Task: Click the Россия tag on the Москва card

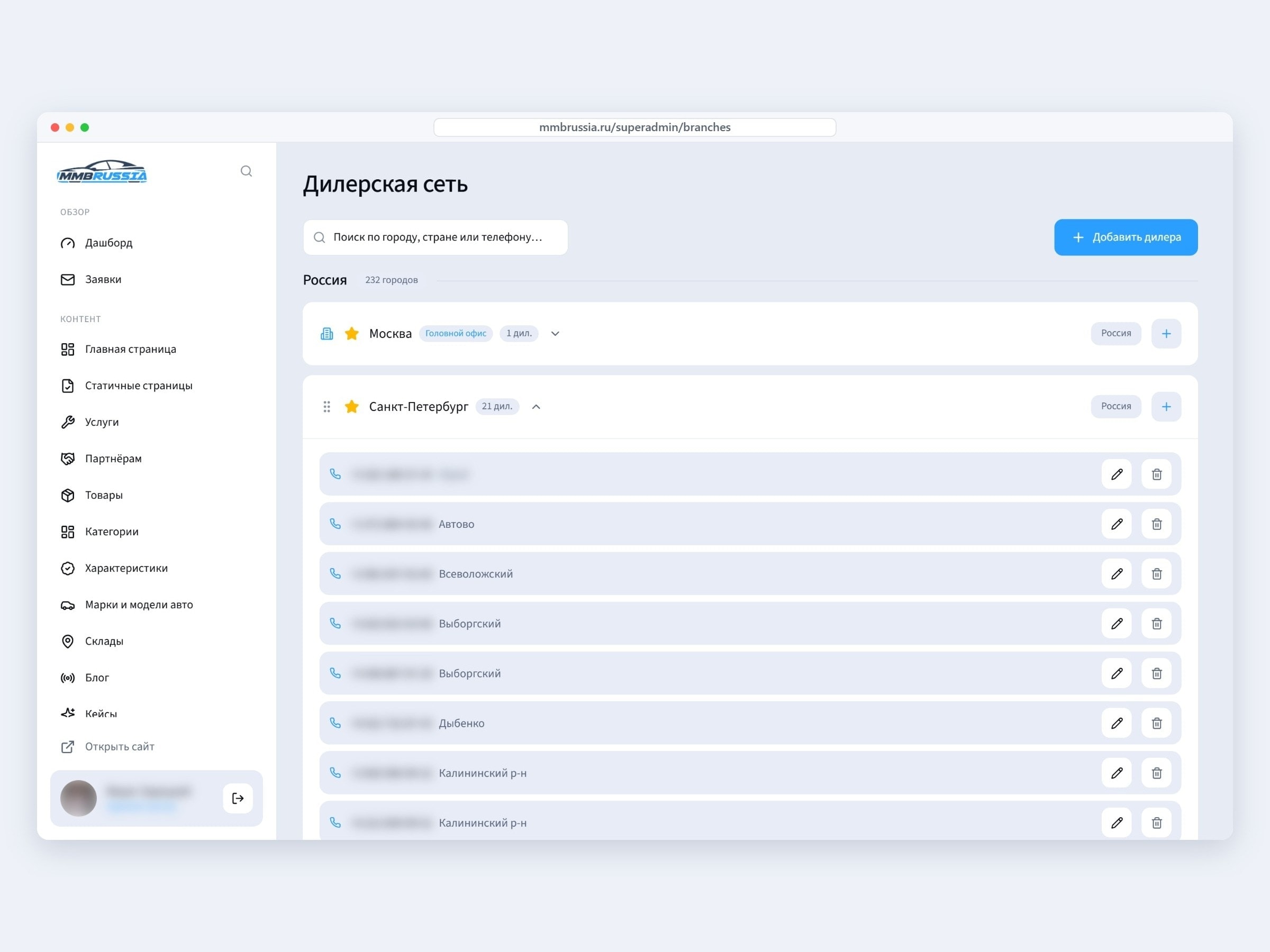Action: tap(1116, 333)
